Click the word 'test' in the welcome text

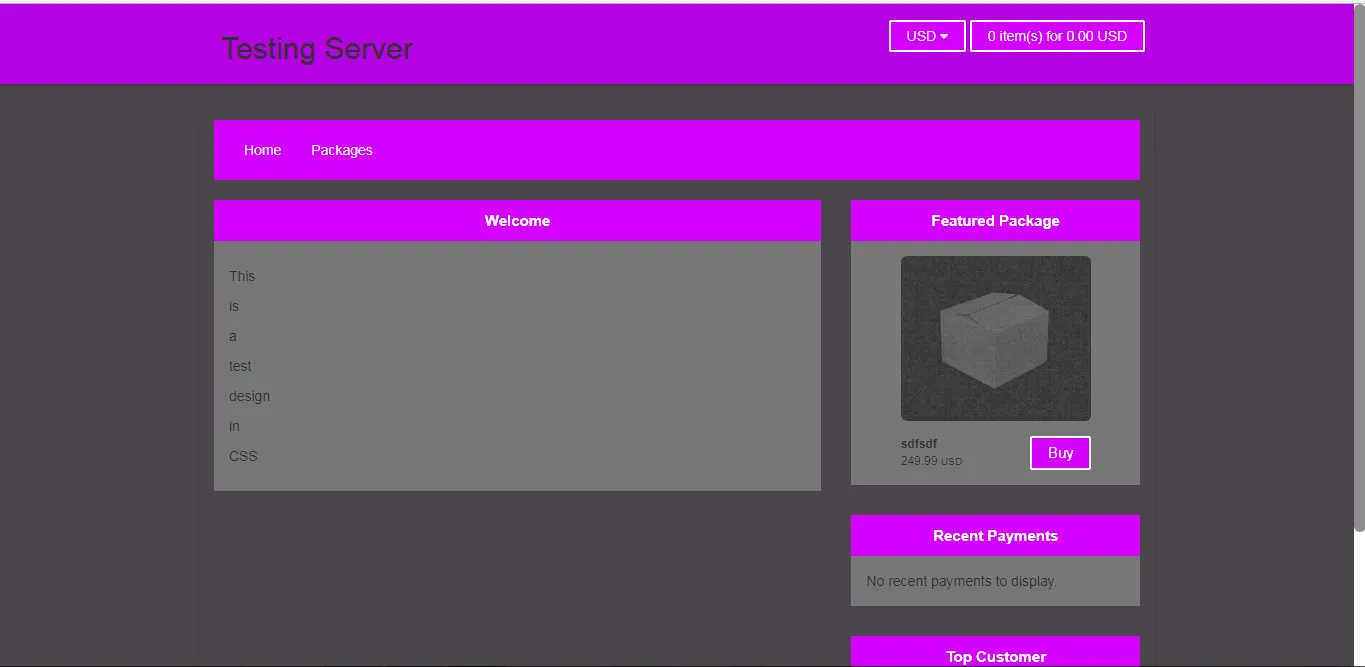click(240, 366)
